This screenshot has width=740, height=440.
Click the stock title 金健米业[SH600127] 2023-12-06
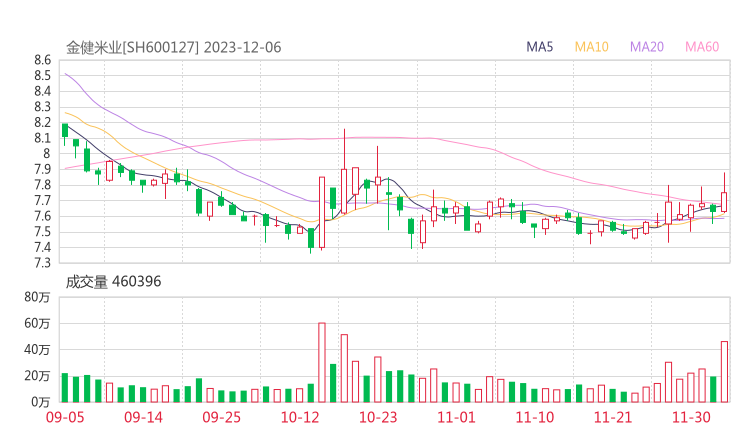click(x=174, y=48)
